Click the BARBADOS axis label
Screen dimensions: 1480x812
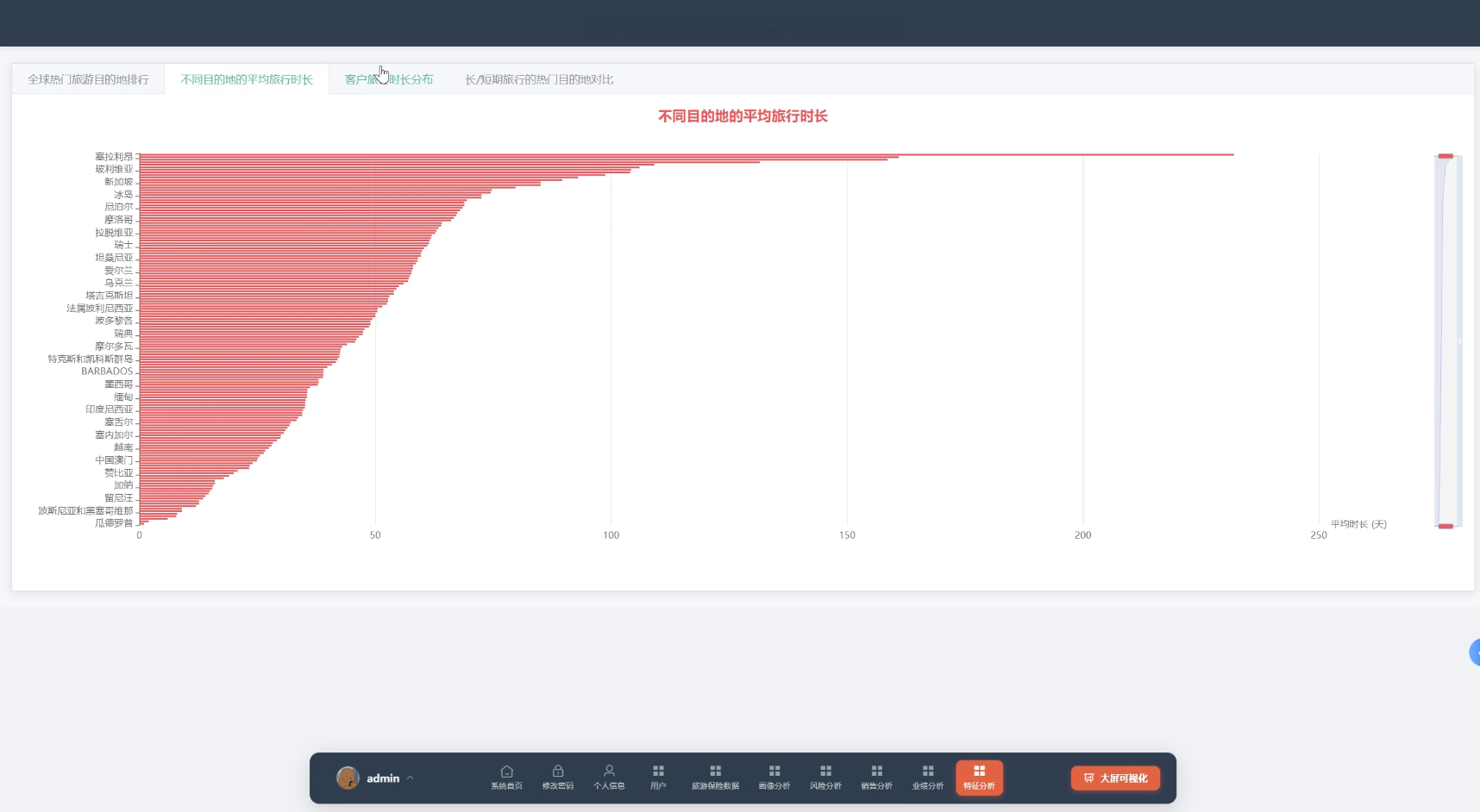[107, 372]
